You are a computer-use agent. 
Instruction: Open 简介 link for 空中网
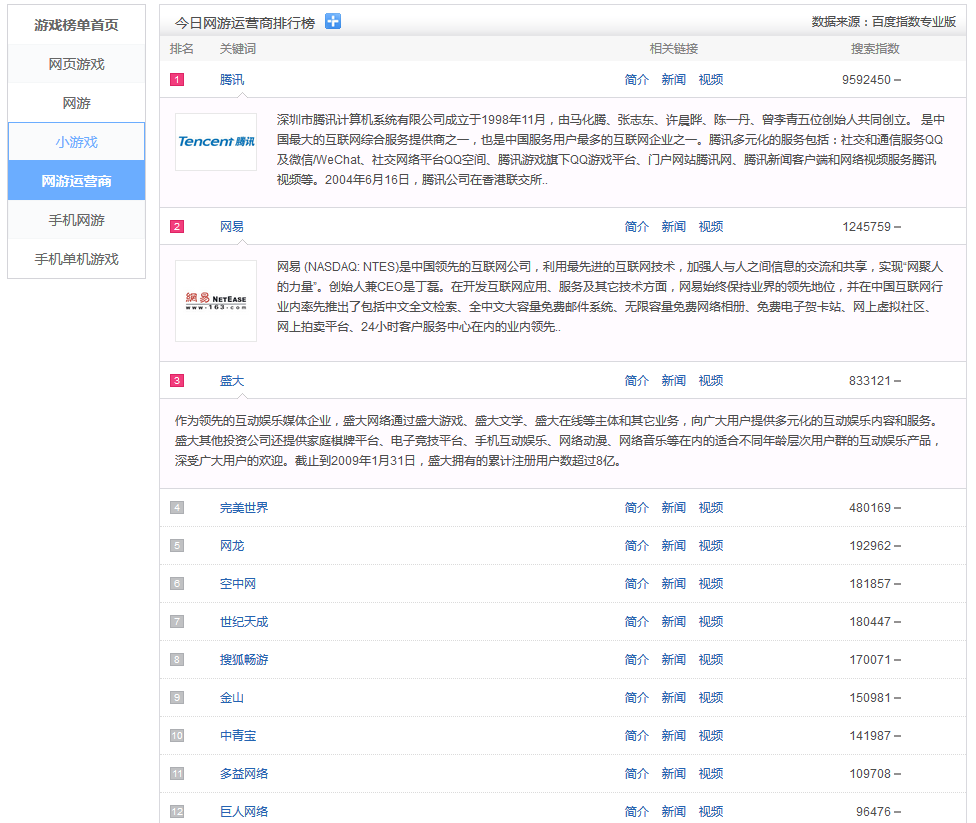[x=637, y=583]
